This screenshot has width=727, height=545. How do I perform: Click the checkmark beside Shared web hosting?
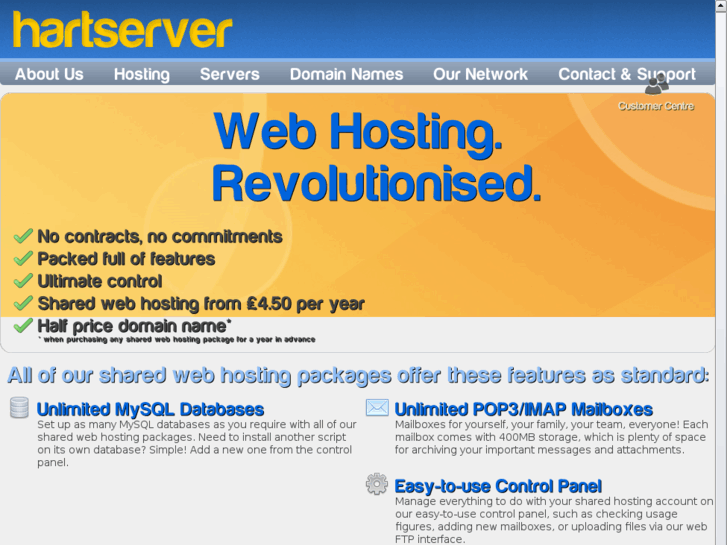[23, 303]
